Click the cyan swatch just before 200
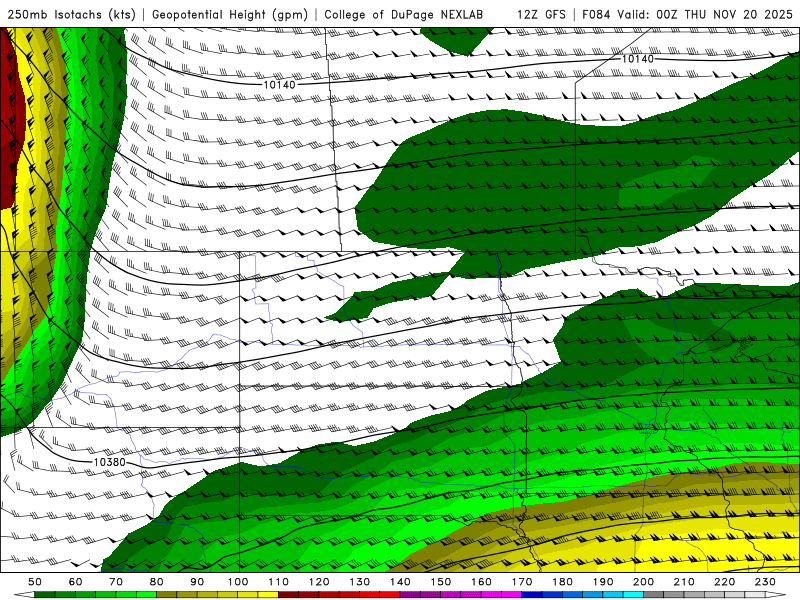Viewport: 800px width, 600px height. pyautogui.click(x=633, y=595)
